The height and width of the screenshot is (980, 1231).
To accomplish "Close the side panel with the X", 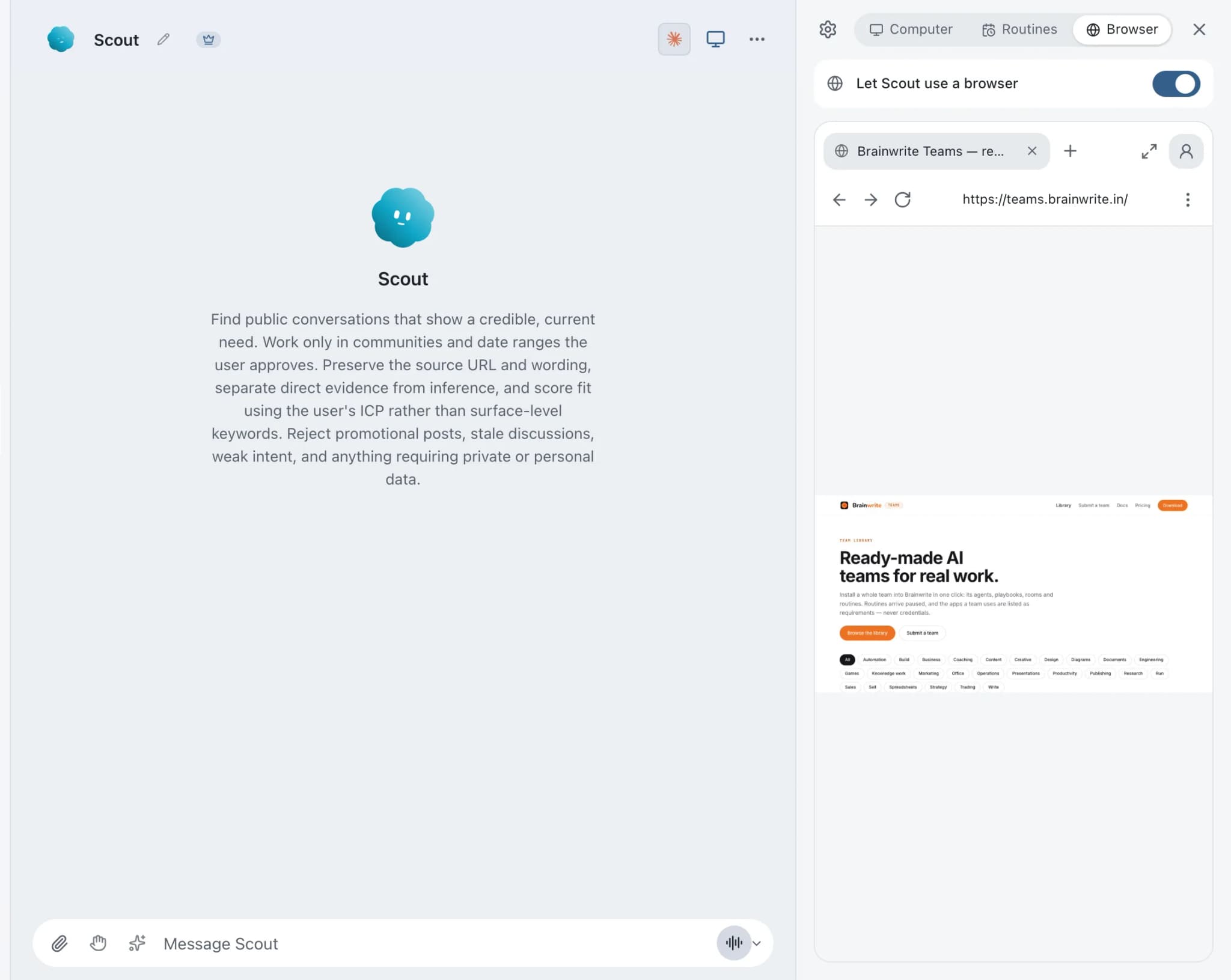I will (1199, 29).
